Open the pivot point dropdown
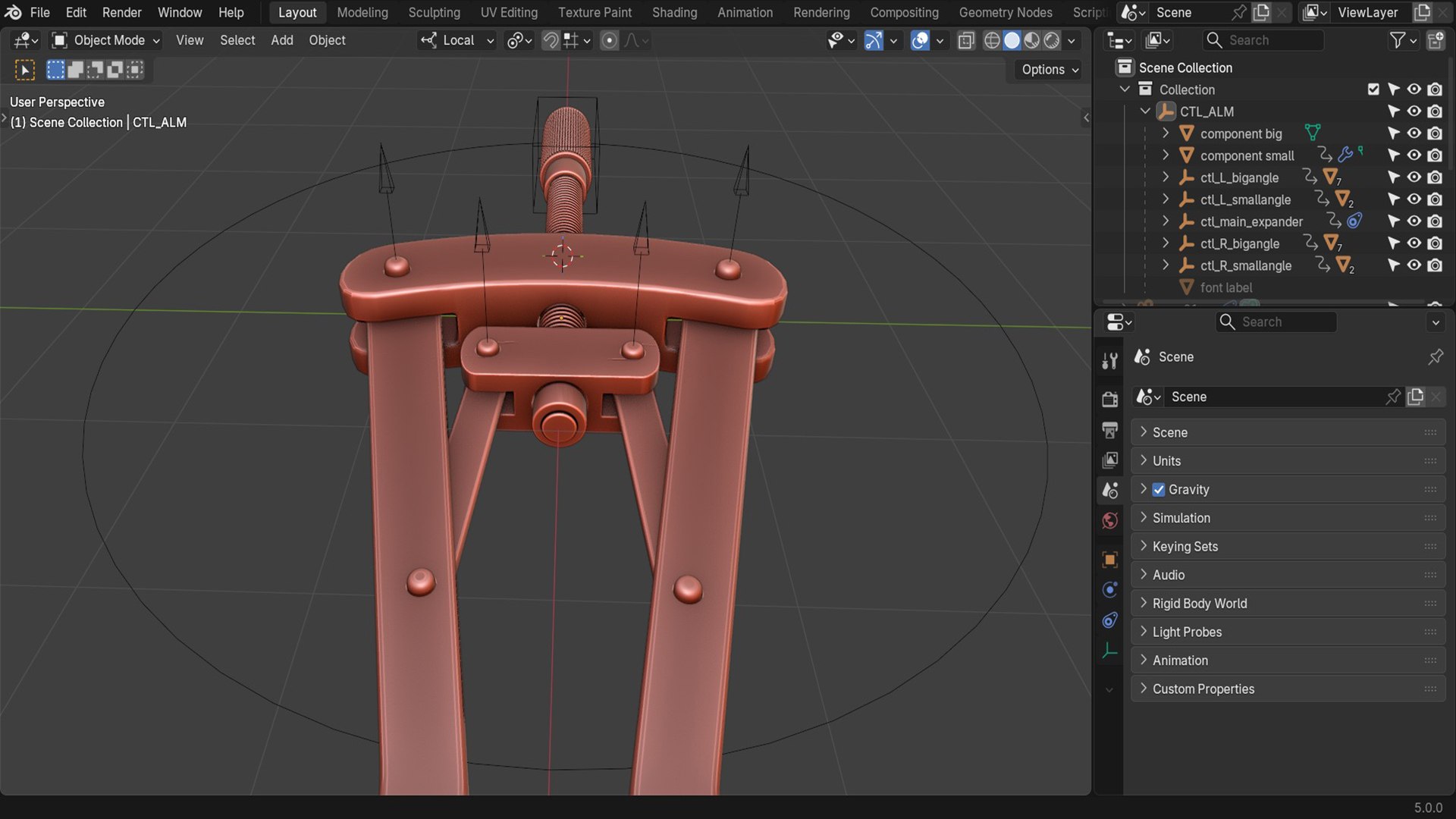1456x819 pixels. (519, 40)
